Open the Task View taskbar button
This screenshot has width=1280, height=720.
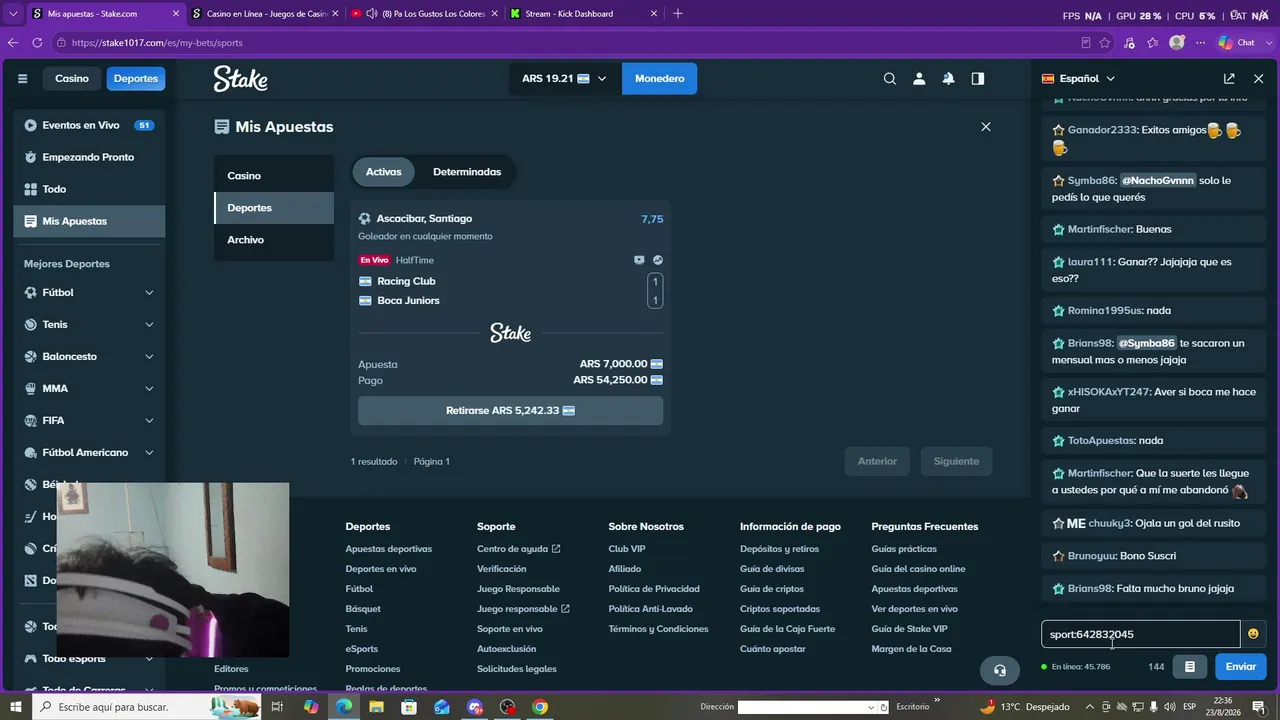(x=278, y=707)
